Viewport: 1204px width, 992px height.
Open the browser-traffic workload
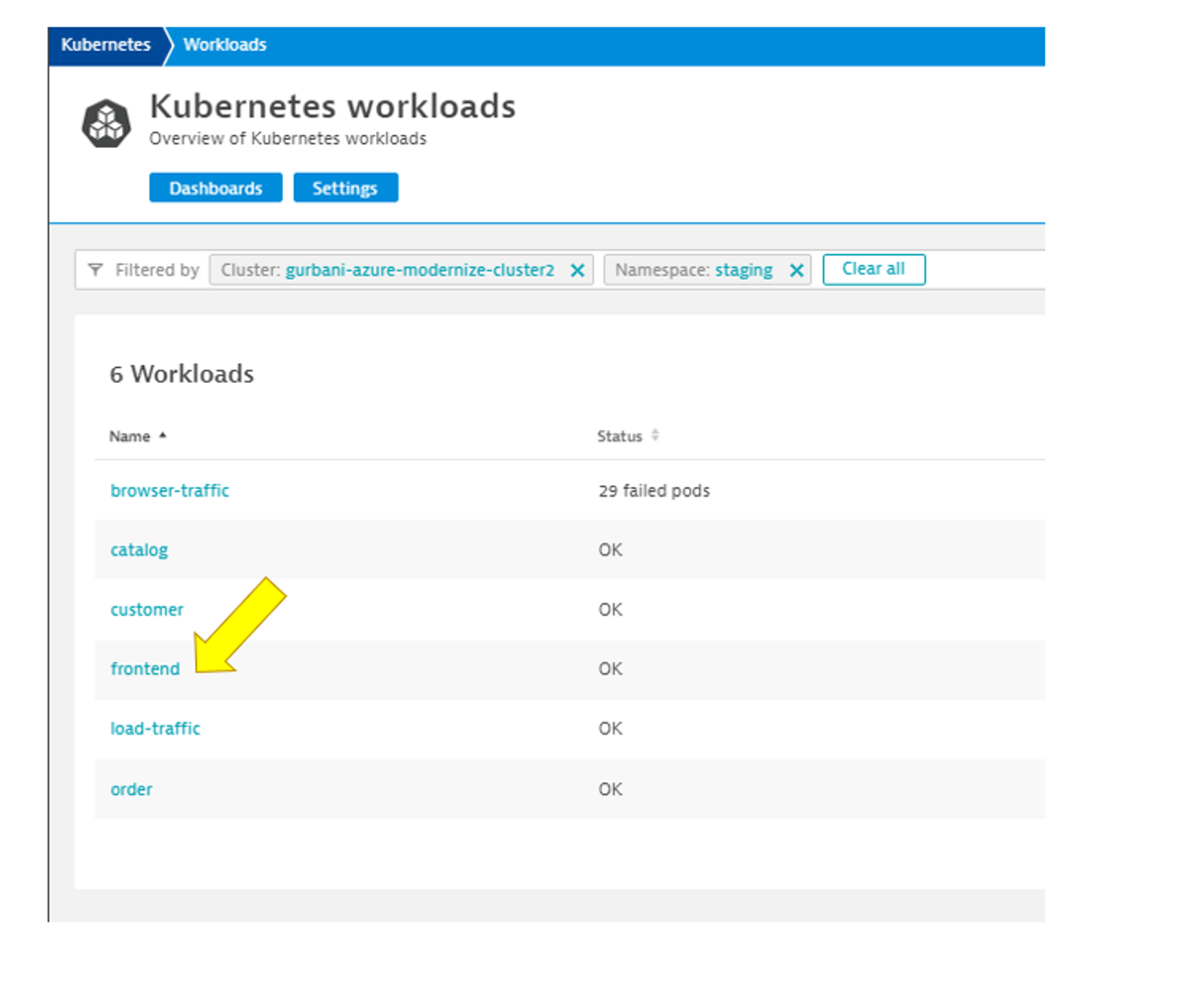pos(169,491)
